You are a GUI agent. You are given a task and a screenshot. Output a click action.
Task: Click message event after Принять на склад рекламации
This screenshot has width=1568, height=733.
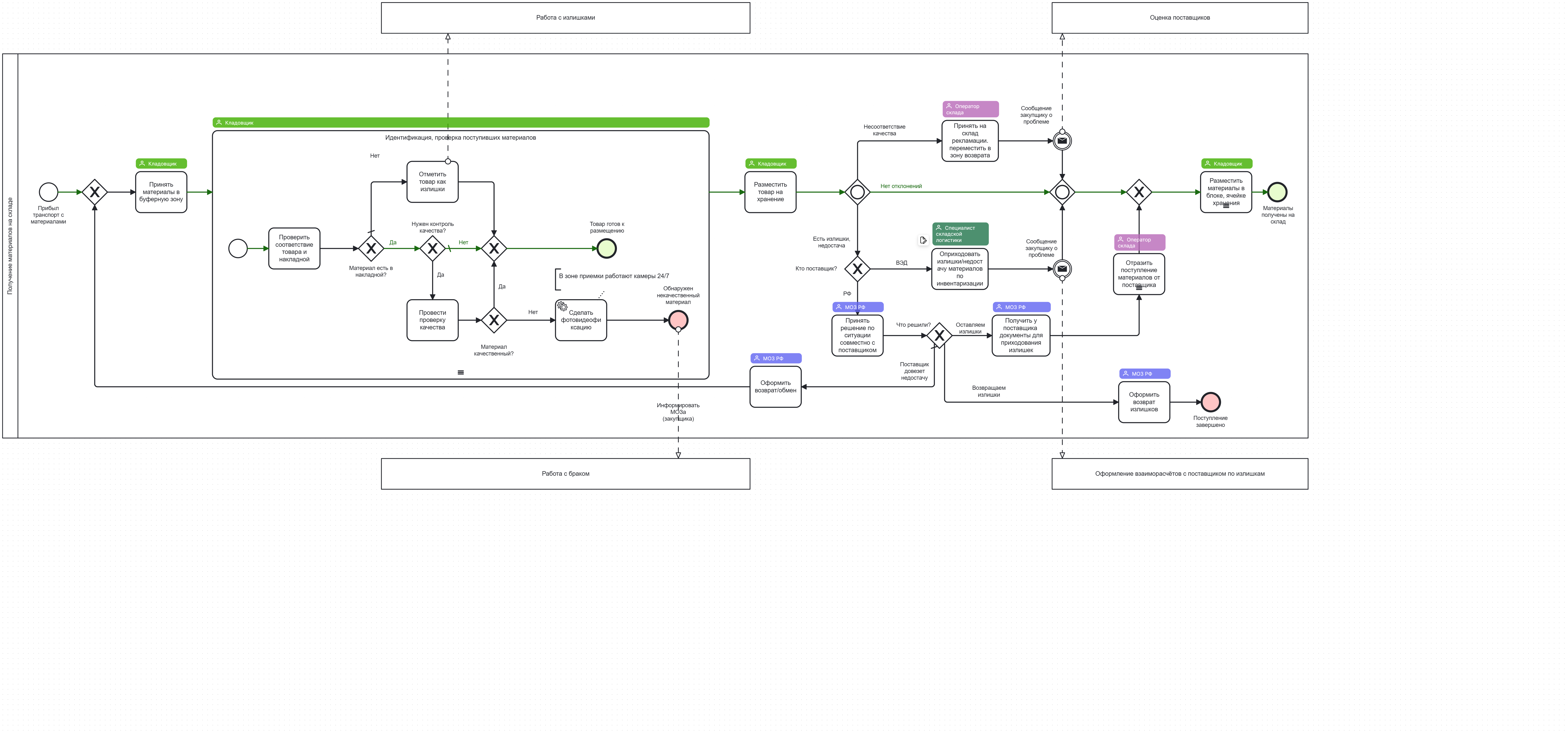pos(1062,141)
